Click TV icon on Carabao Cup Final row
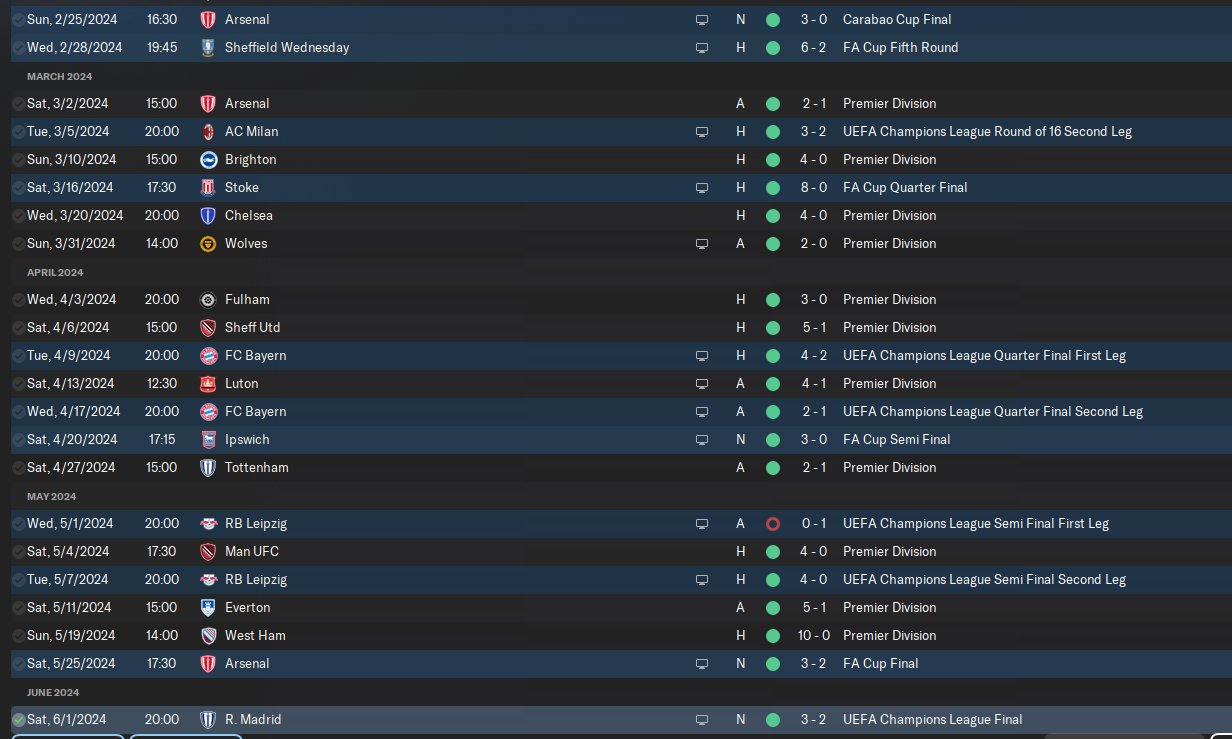 pos(702,19)
